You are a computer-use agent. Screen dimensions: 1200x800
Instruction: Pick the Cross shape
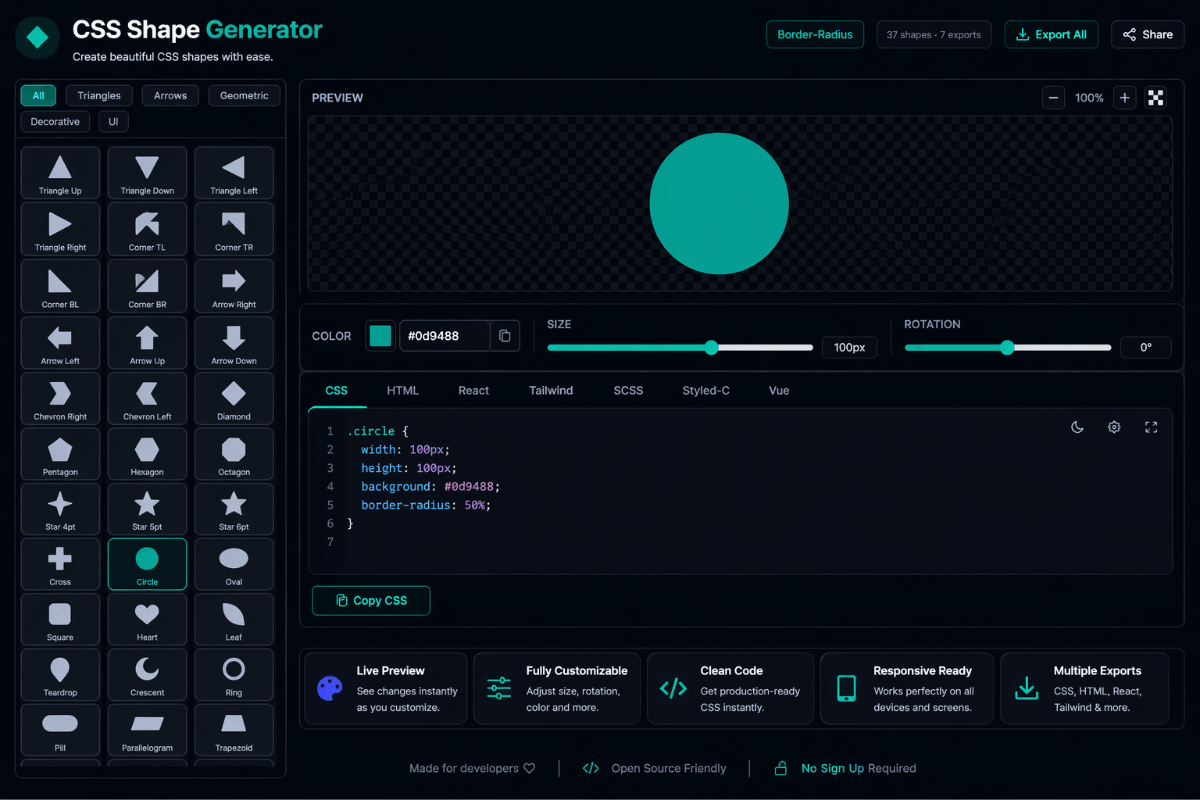click(x=60, y=564)
